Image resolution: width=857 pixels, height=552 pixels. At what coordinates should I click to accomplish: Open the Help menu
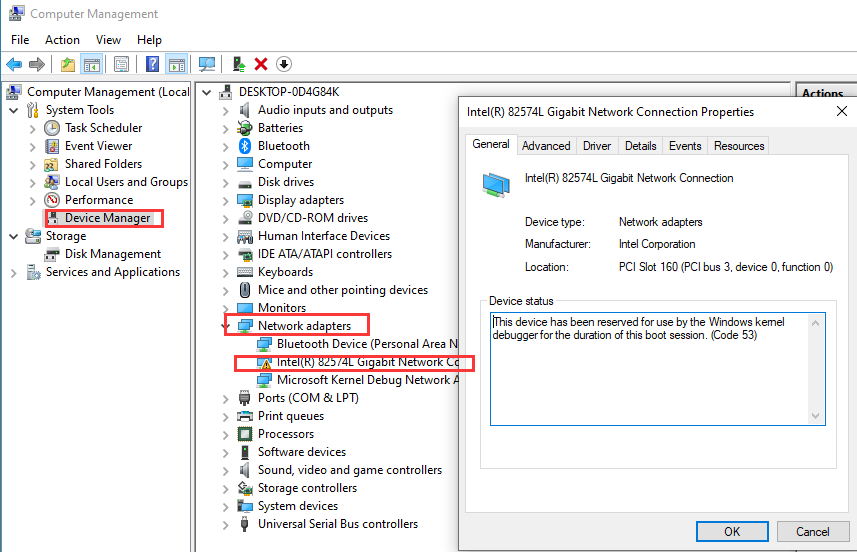tap(149, 40)
